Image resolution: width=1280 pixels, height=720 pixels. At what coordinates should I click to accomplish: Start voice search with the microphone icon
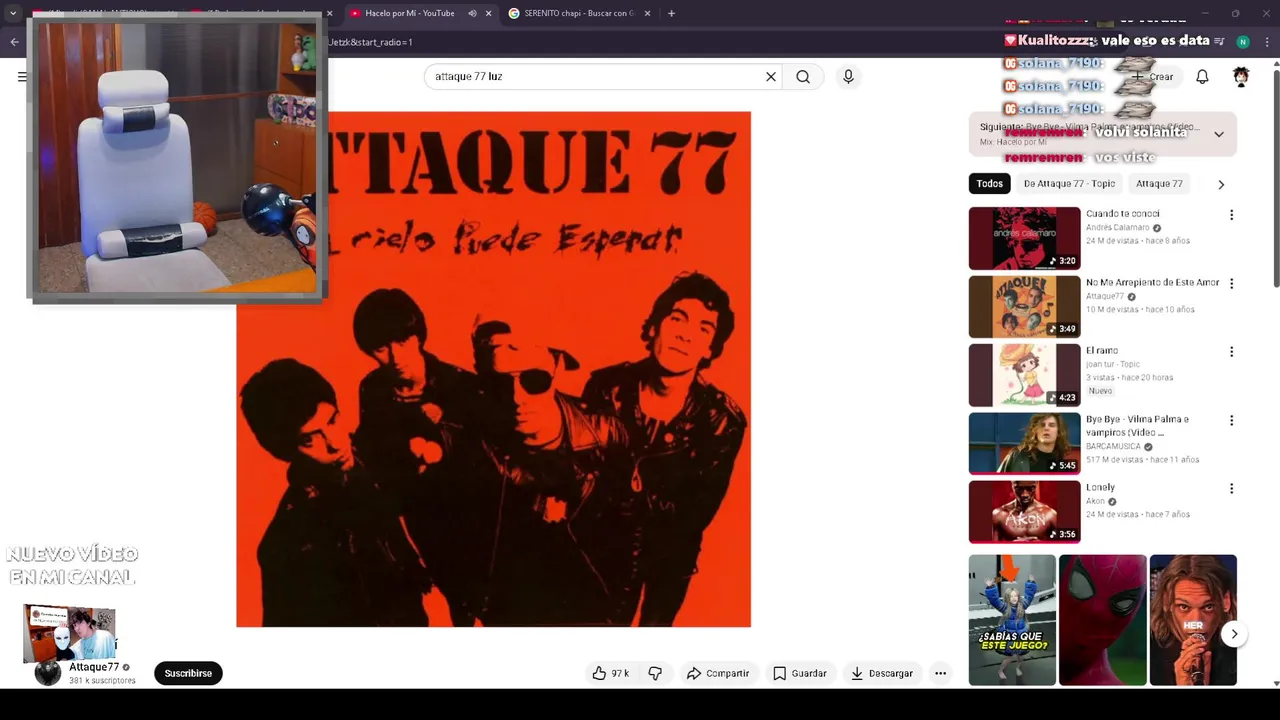pyautogui.click(x=848, y=77)
